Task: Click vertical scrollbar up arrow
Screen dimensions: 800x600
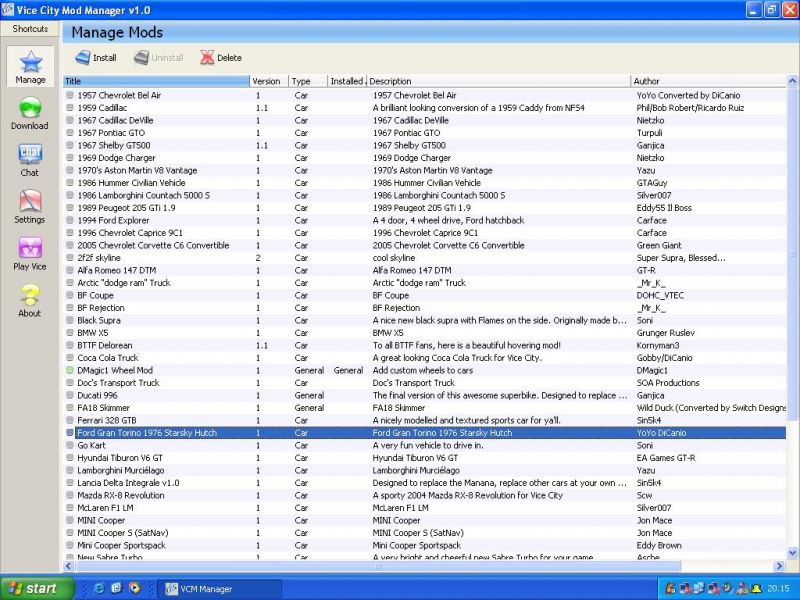Action: tap(792, 81)
